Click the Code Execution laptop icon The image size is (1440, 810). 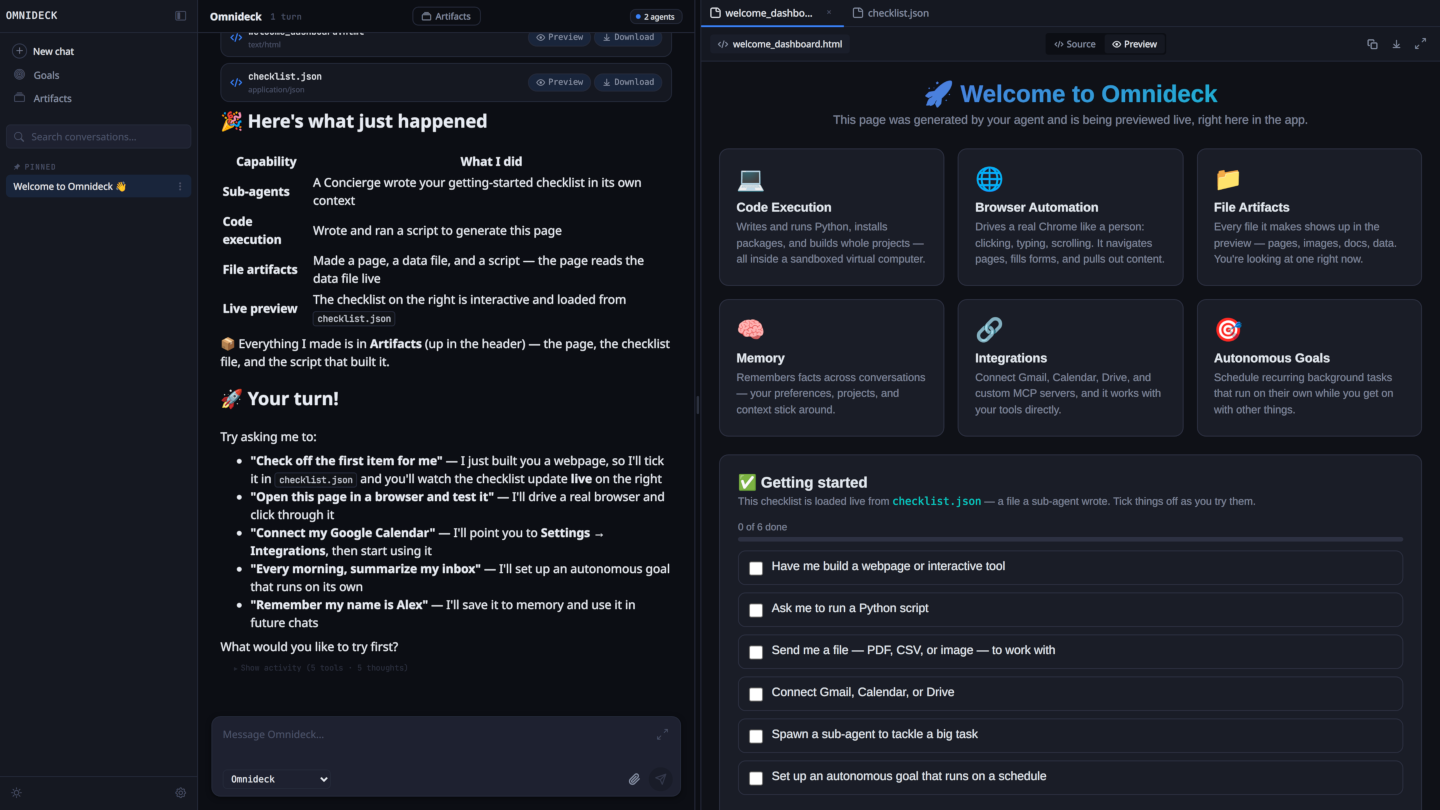point(750,179)
